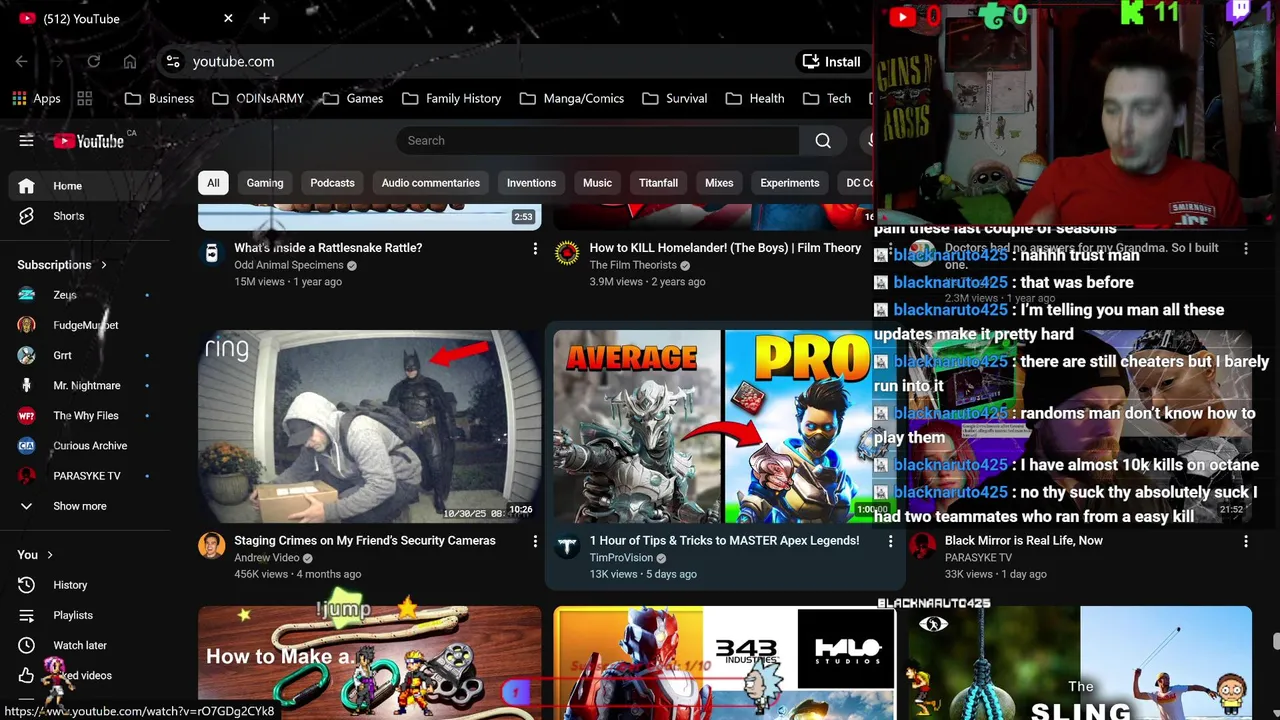The width and height of the screenshot is (1280, 720).
Task: Open the Apps bookmarks shortcut
Action: point(37,99)
